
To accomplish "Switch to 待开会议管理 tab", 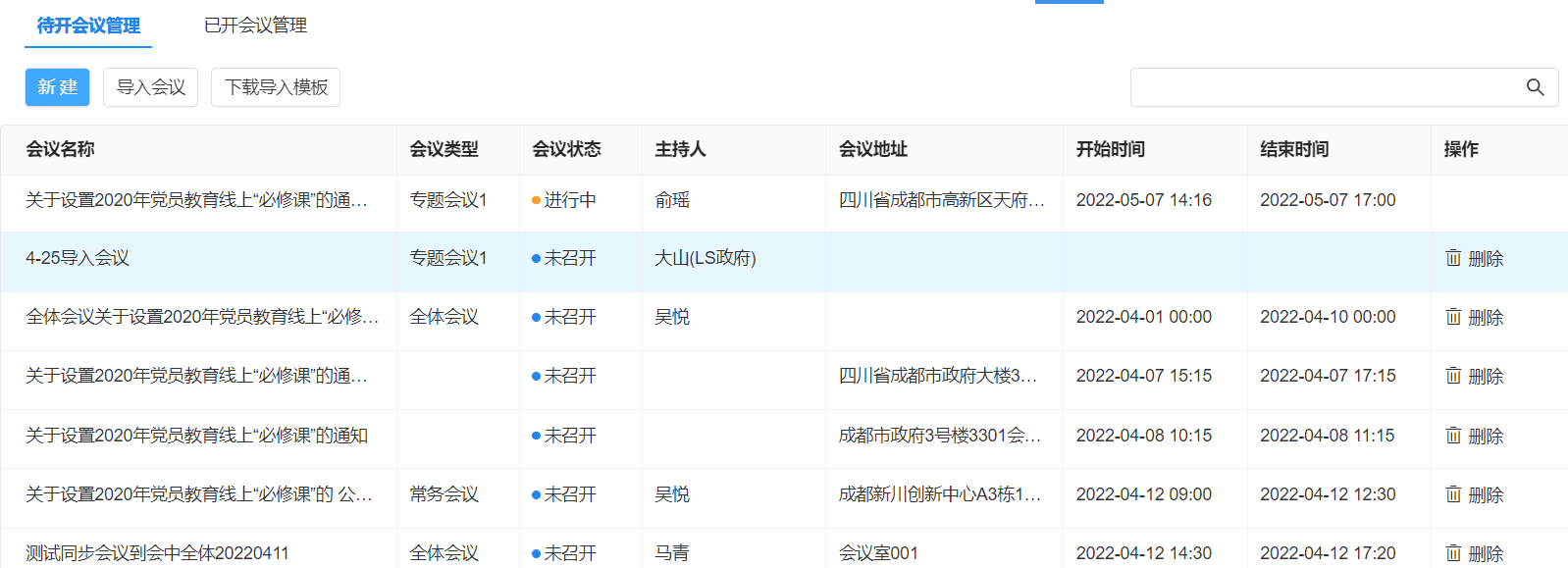I will pos(88,26).
